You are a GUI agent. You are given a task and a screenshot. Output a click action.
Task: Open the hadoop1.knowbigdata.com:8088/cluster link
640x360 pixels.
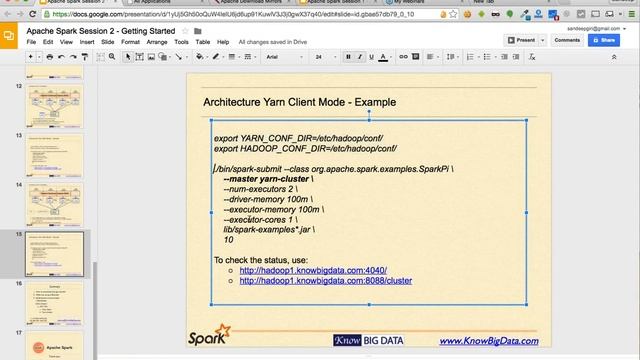coord(326,281)
